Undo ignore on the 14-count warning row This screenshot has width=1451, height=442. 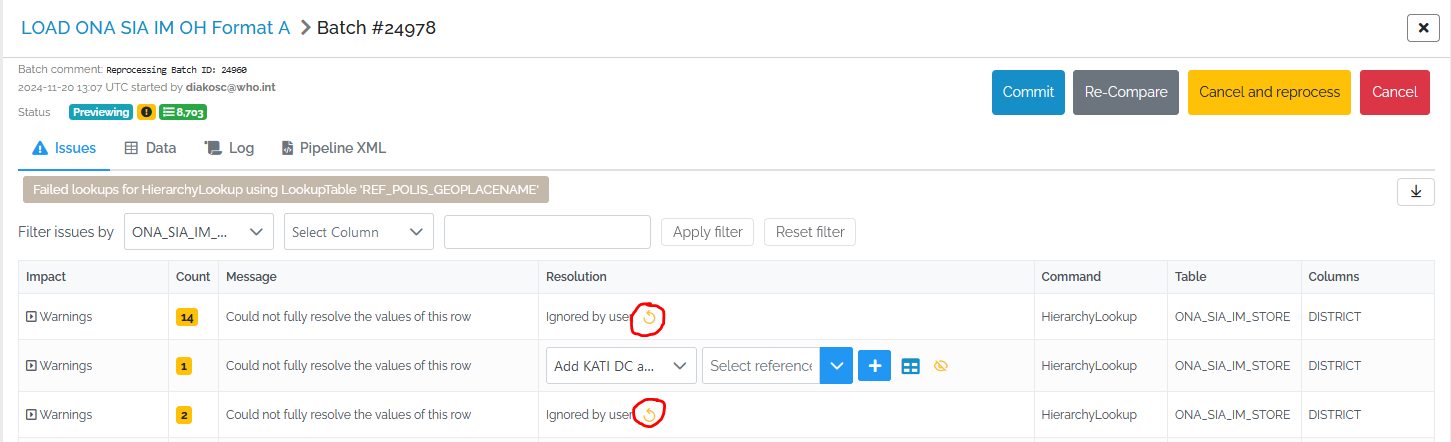[650, 317]
